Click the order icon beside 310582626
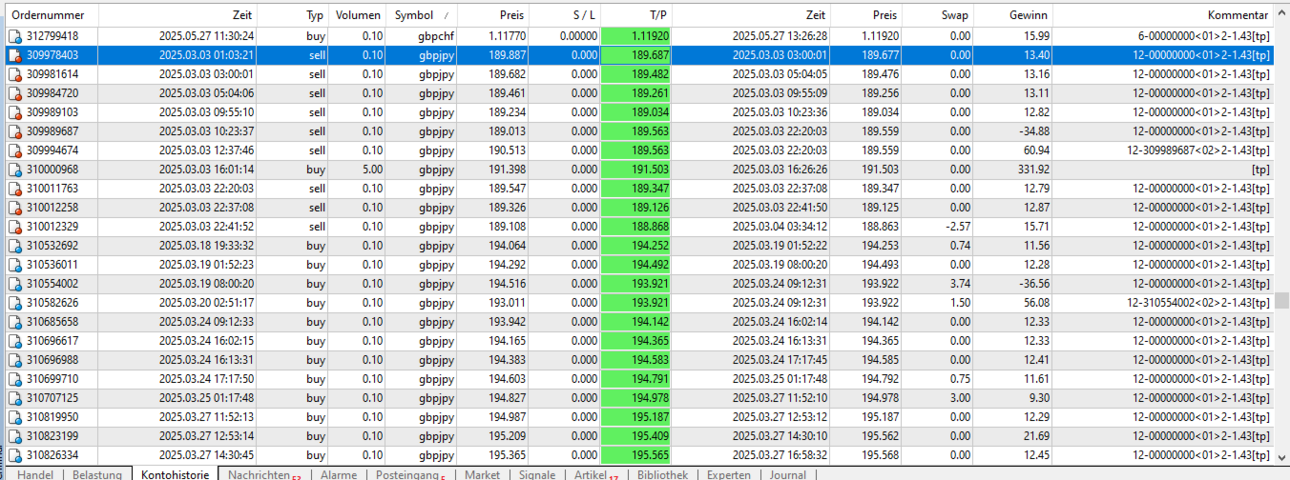This screenshot has width=1290, height=480. coord(14,302)
